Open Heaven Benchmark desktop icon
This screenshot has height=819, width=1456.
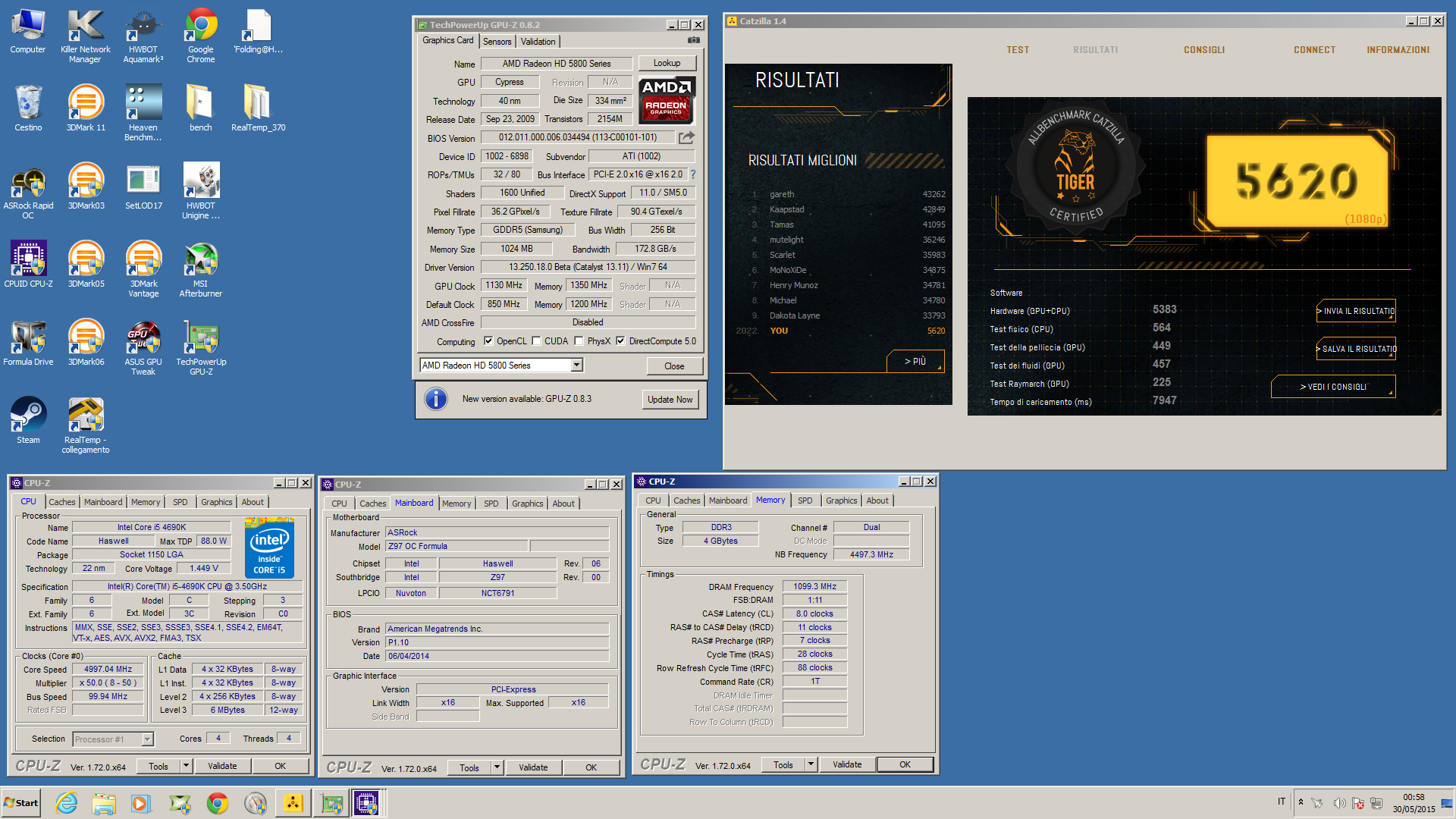(143, 112)
